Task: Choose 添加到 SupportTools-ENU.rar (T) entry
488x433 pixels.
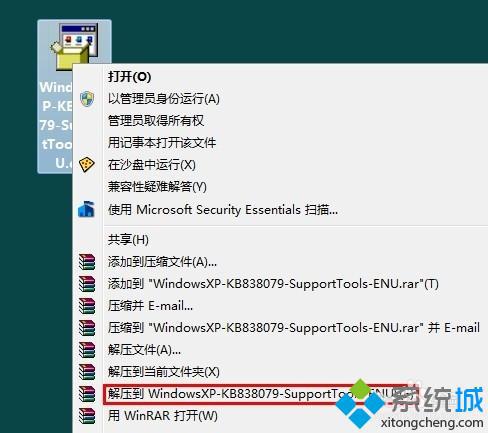Action: (273, 284)
